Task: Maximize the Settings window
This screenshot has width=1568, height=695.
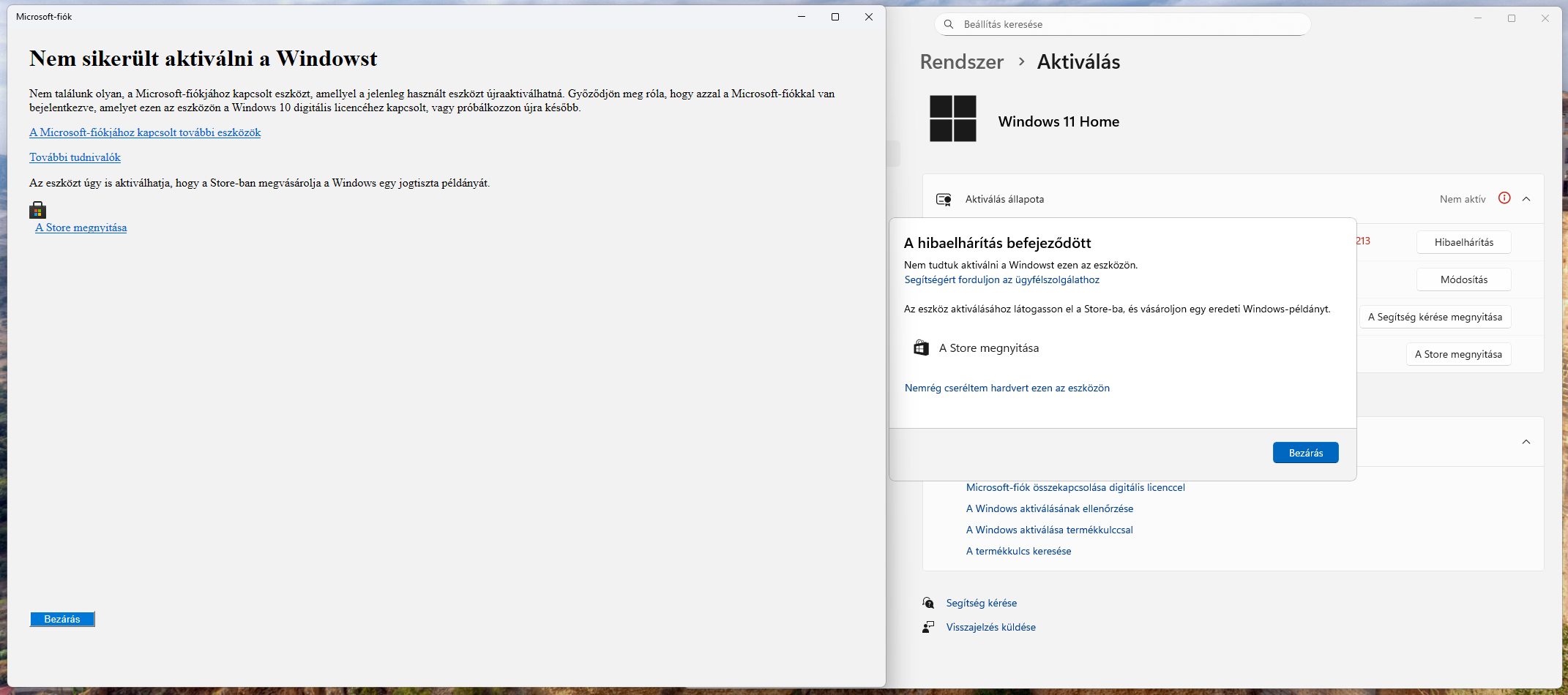Action: click(x=1512, y=18)
